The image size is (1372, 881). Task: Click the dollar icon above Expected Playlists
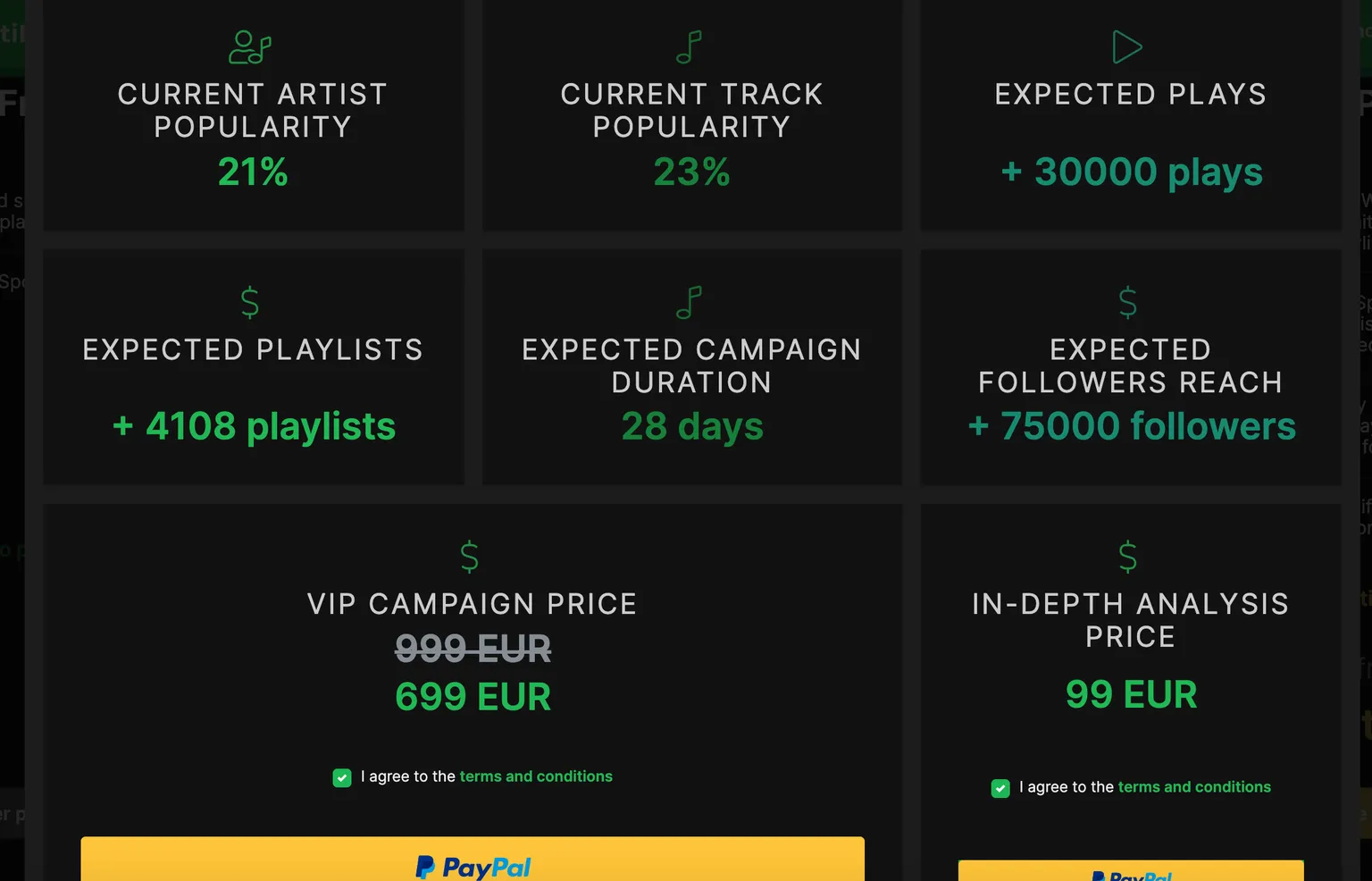[x=251, y=301]
